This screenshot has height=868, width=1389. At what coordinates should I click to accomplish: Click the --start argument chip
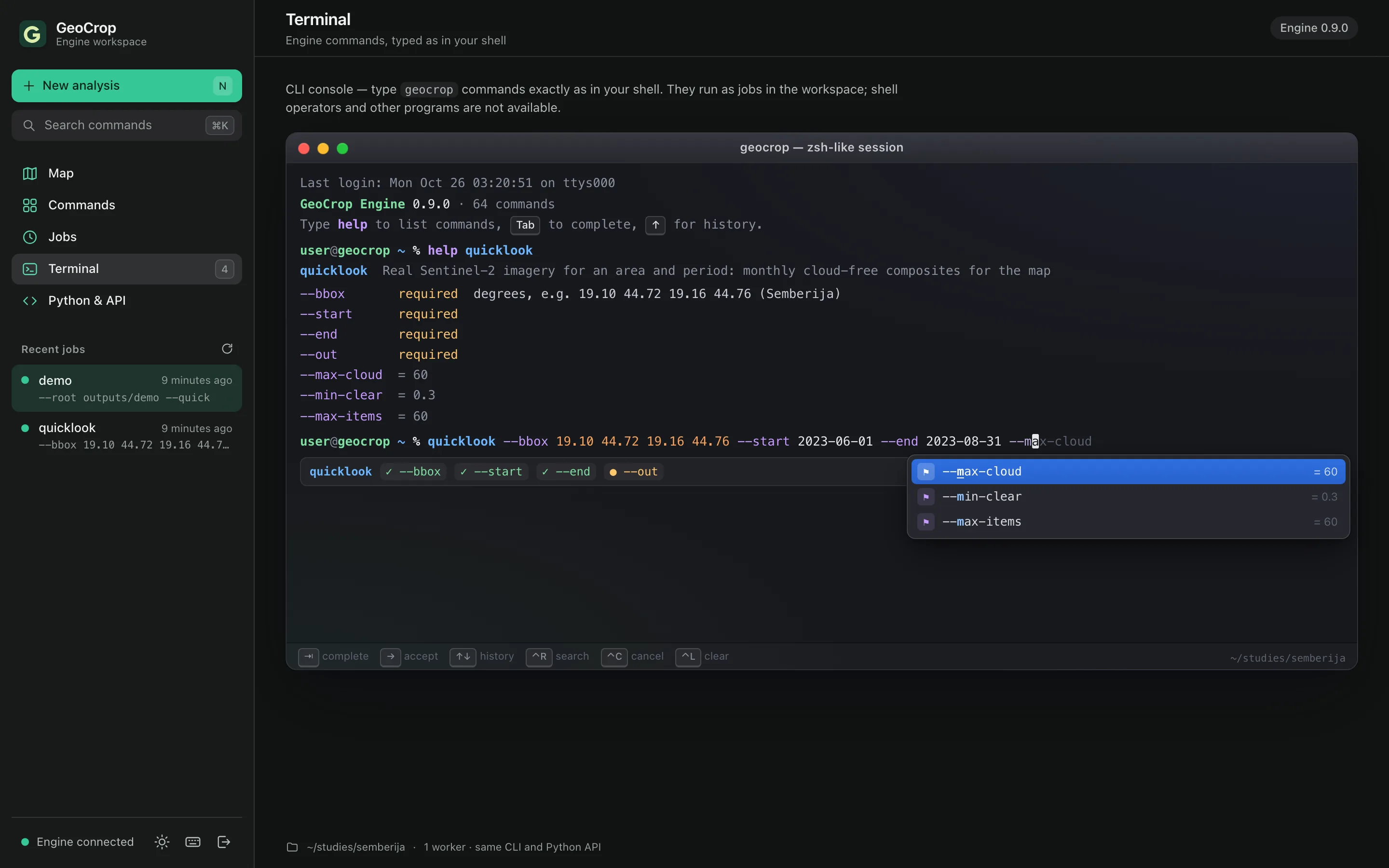coord(491,472)
